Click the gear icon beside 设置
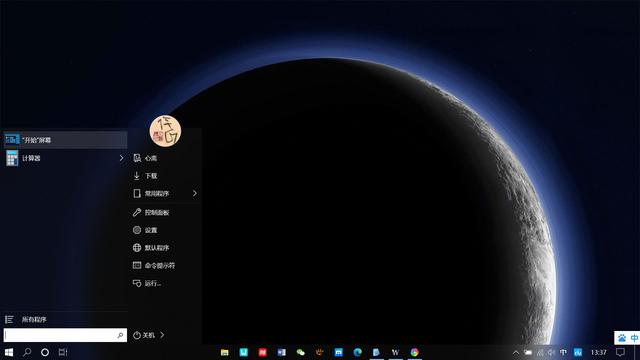Screen dimensions: 640x360 [137, 230]
